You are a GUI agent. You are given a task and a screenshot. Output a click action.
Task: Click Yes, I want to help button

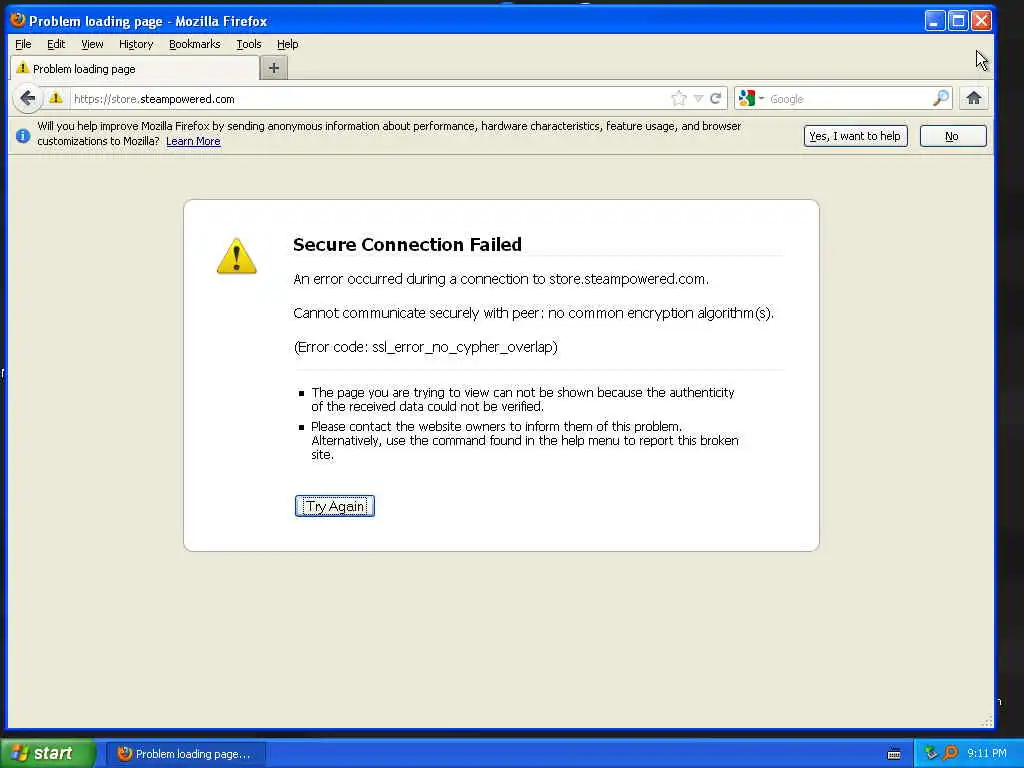tap(855, 136)
